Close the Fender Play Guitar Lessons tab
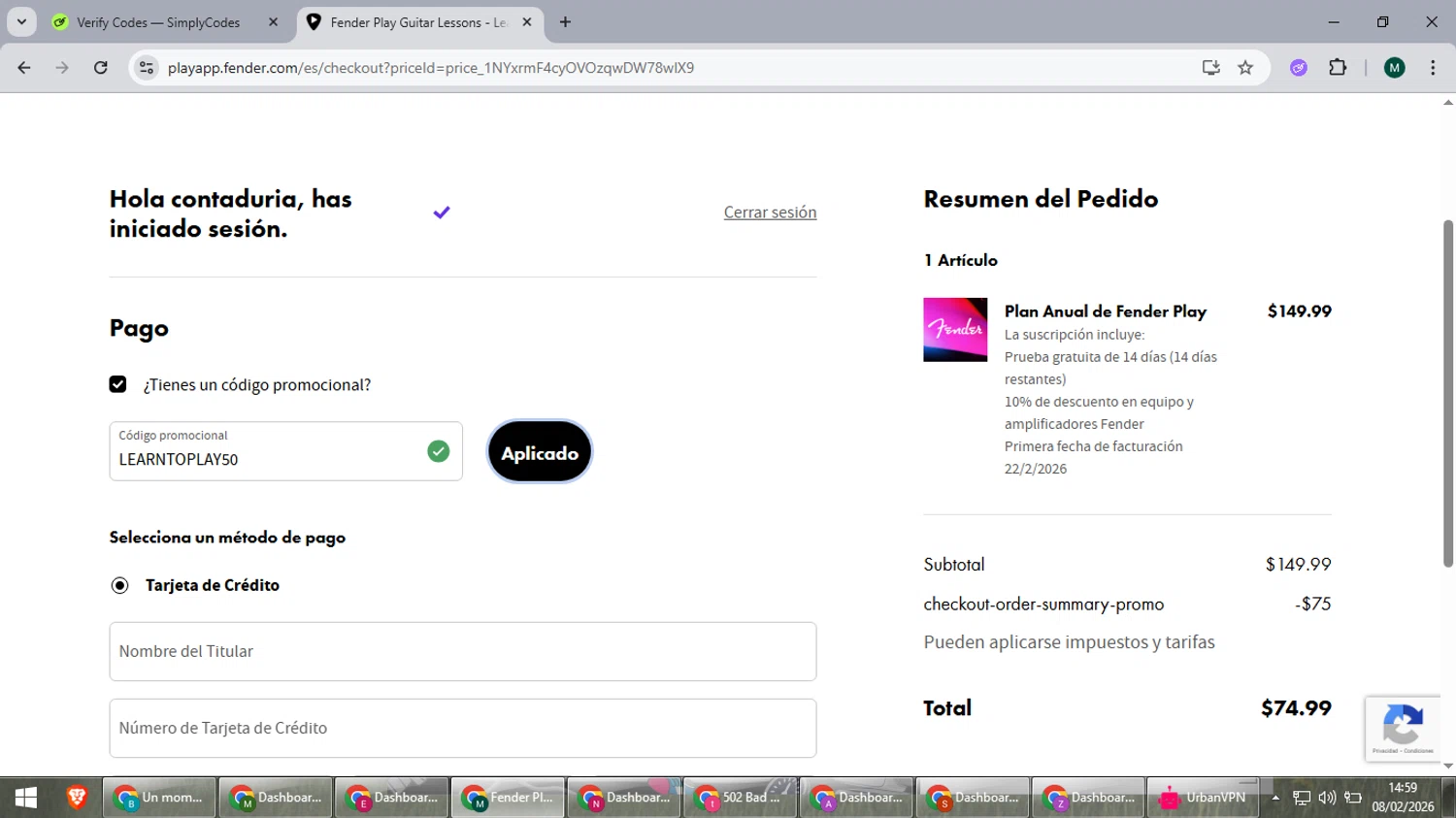 point(527,22)
